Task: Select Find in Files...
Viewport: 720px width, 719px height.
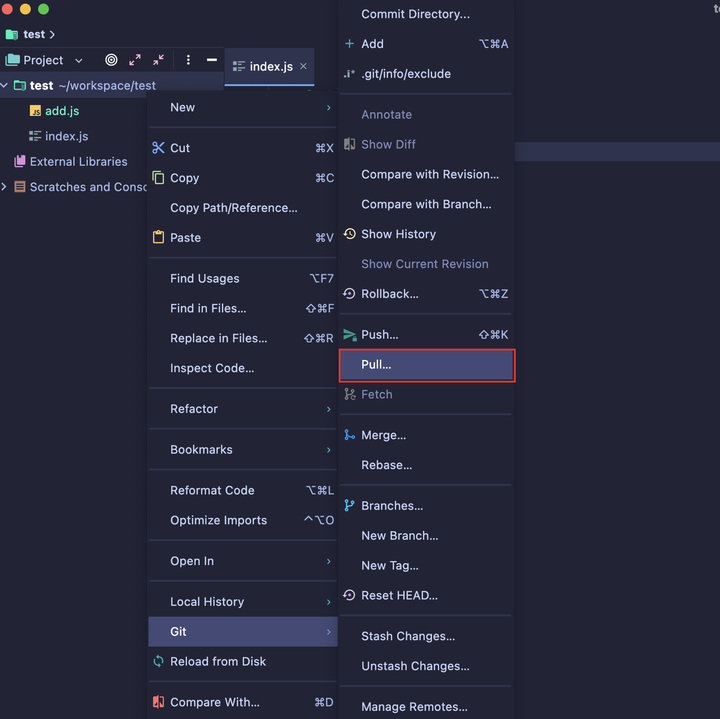Action: pos(242,308)
